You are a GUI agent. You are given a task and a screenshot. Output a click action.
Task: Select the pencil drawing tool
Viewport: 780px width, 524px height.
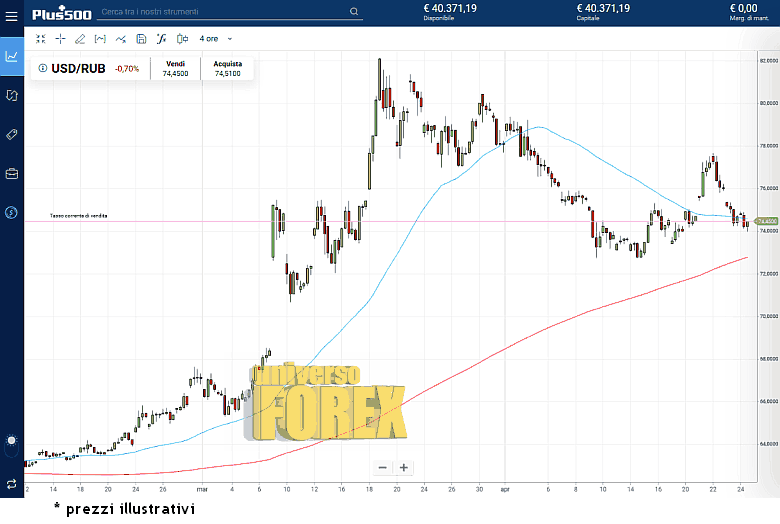[80, 39]
